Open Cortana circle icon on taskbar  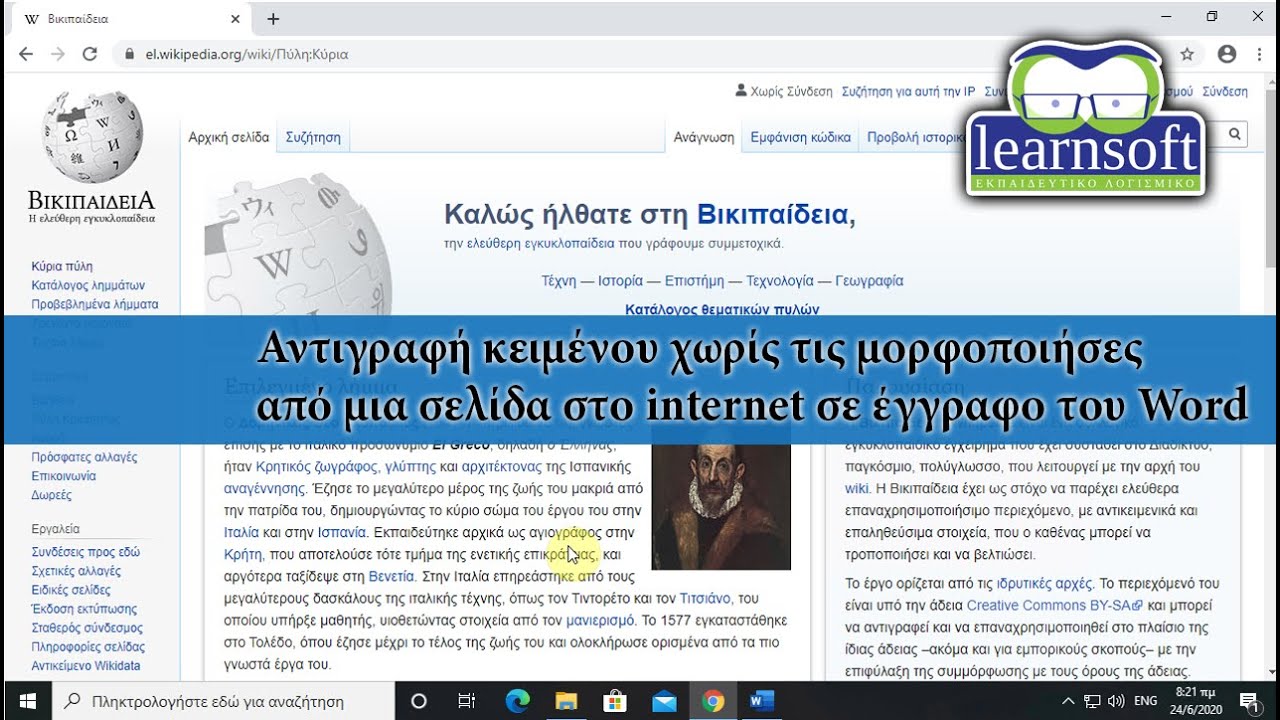(x=419, y=701)
